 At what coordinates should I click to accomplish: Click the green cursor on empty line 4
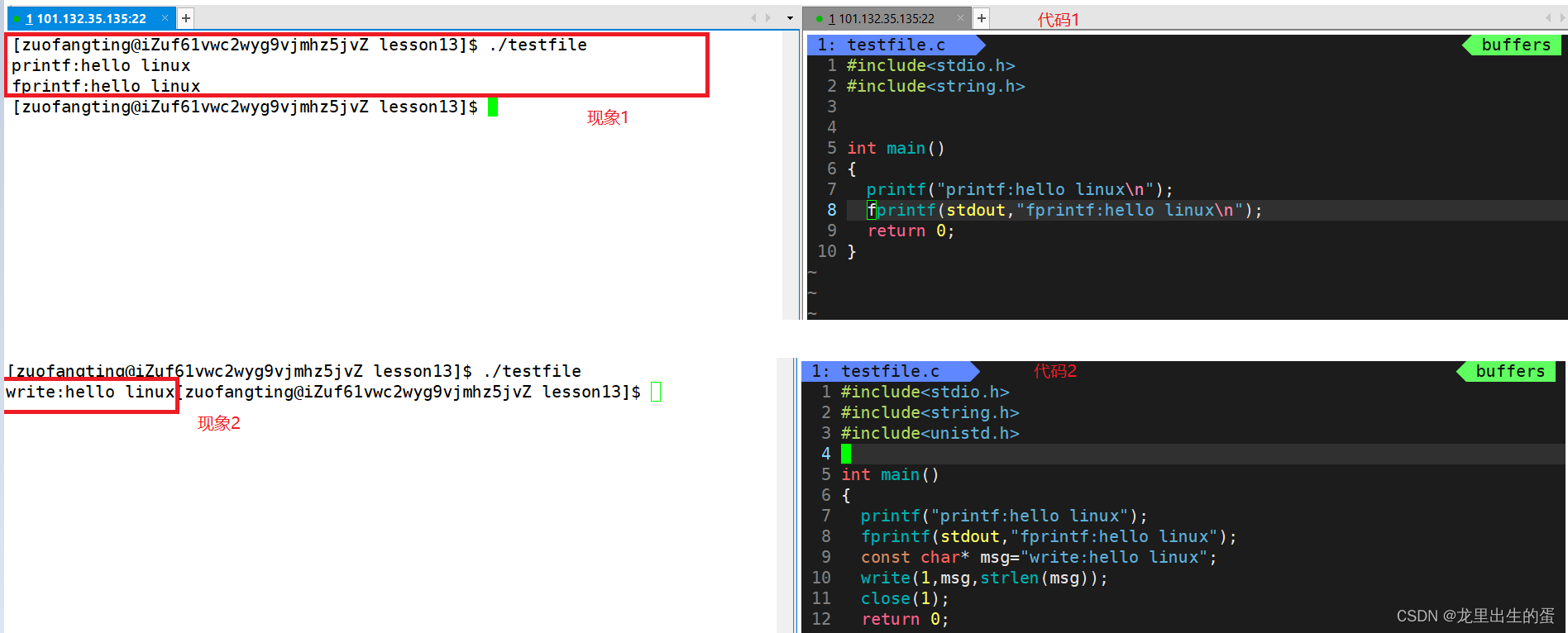click(846, 454)
